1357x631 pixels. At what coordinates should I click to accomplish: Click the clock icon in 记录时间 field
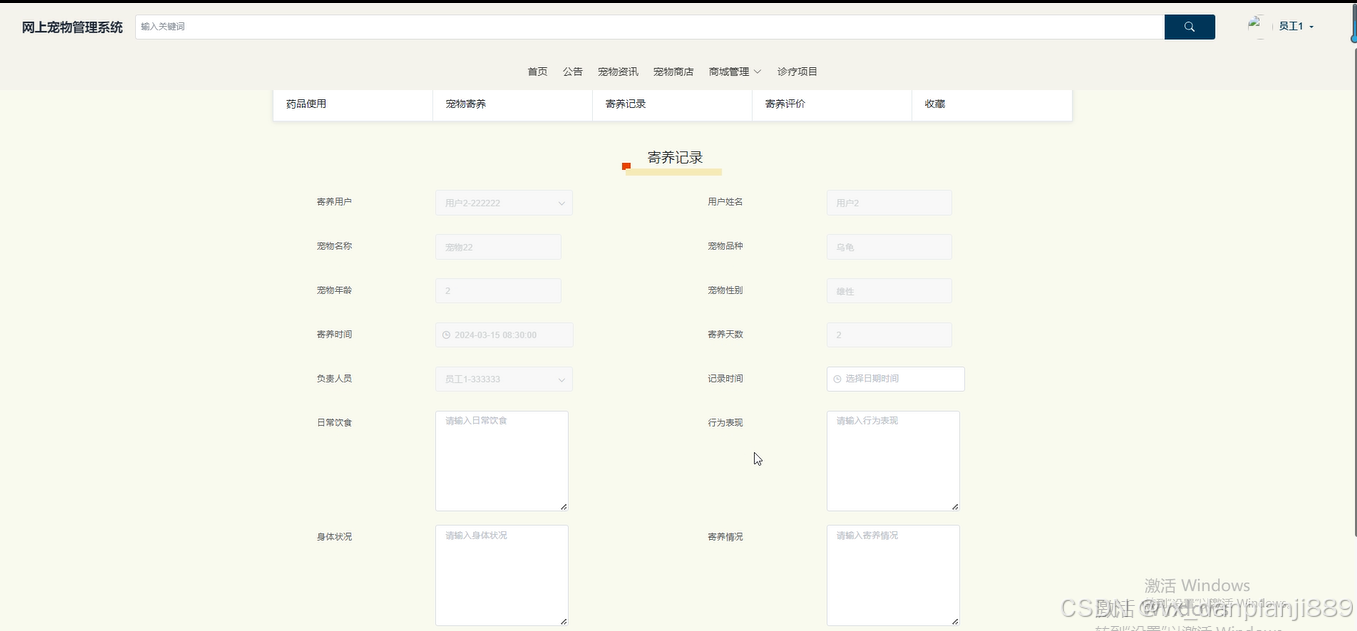[837, 379]
